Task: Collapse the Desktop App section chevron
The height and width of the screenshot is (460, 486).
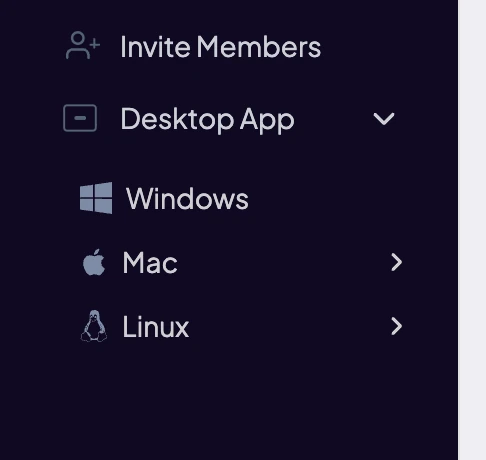Action: pyautogui.click(x=384, y=119)
